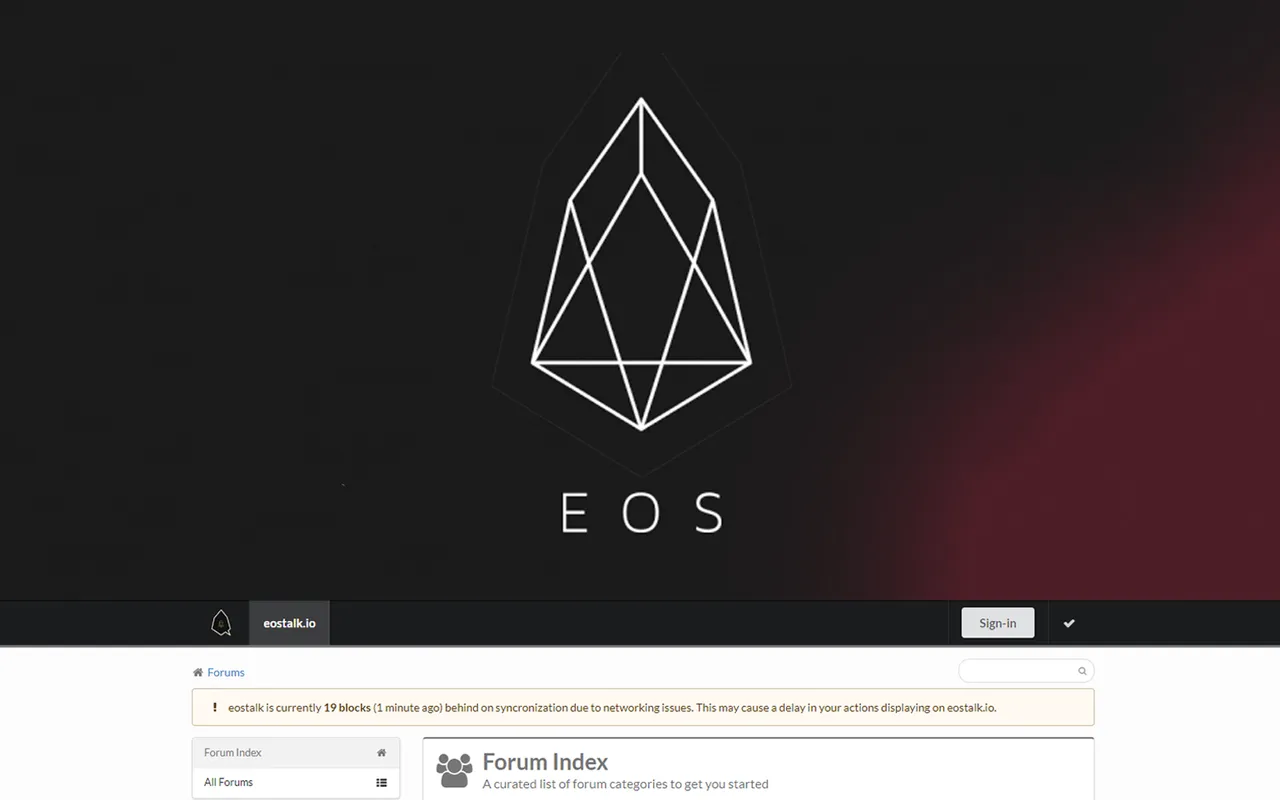Click the Sign-in button

tap(997, 623)
